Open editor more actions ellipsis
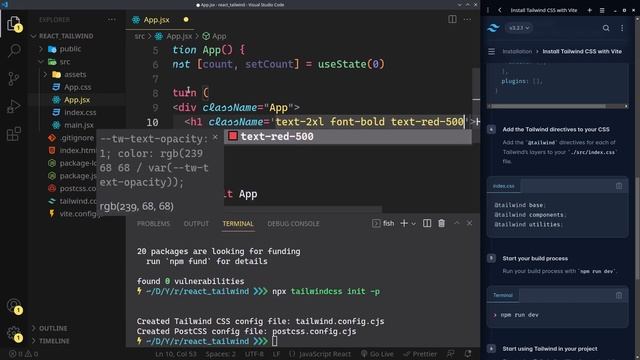 click(x=467, y=19)
